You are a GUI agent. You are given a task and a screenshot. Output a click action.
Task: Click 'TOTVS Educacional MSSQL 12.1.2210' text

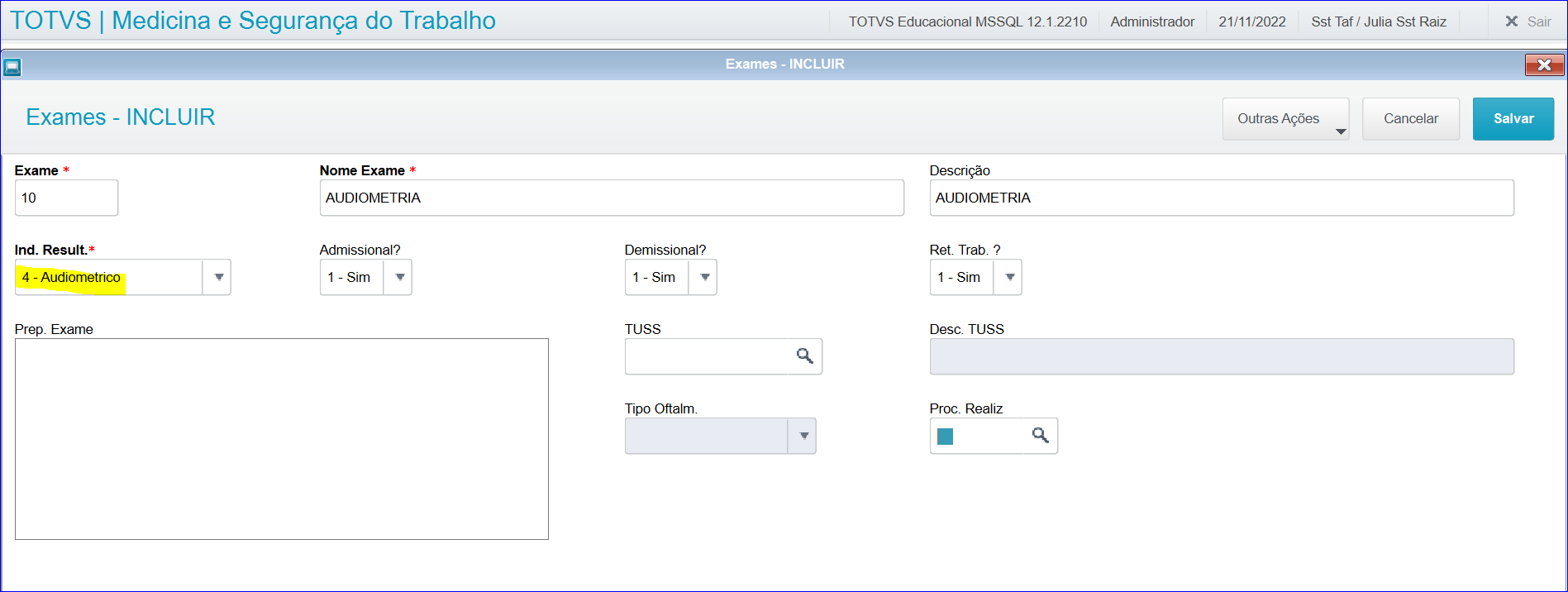click(968, 21)
